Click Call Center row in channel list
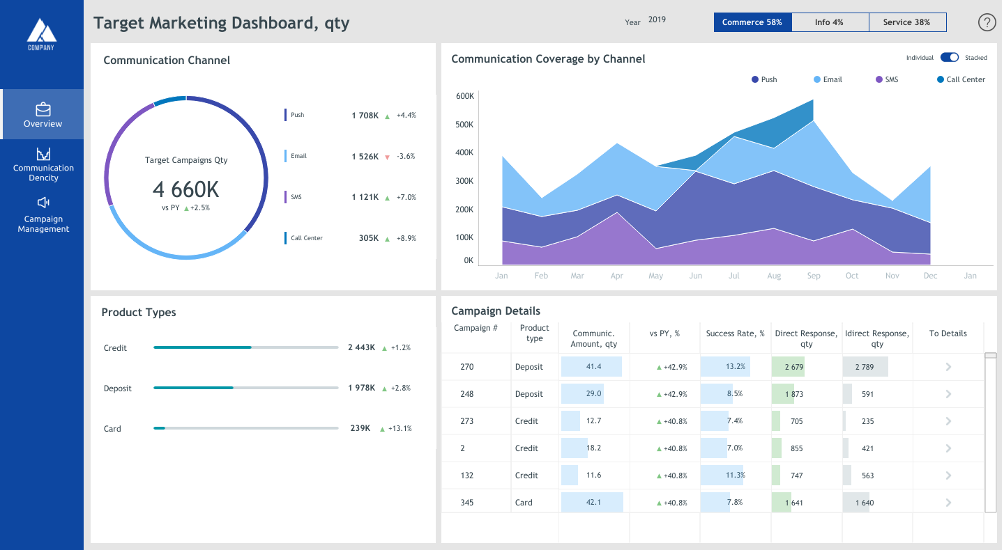 (x=350, y=238)
